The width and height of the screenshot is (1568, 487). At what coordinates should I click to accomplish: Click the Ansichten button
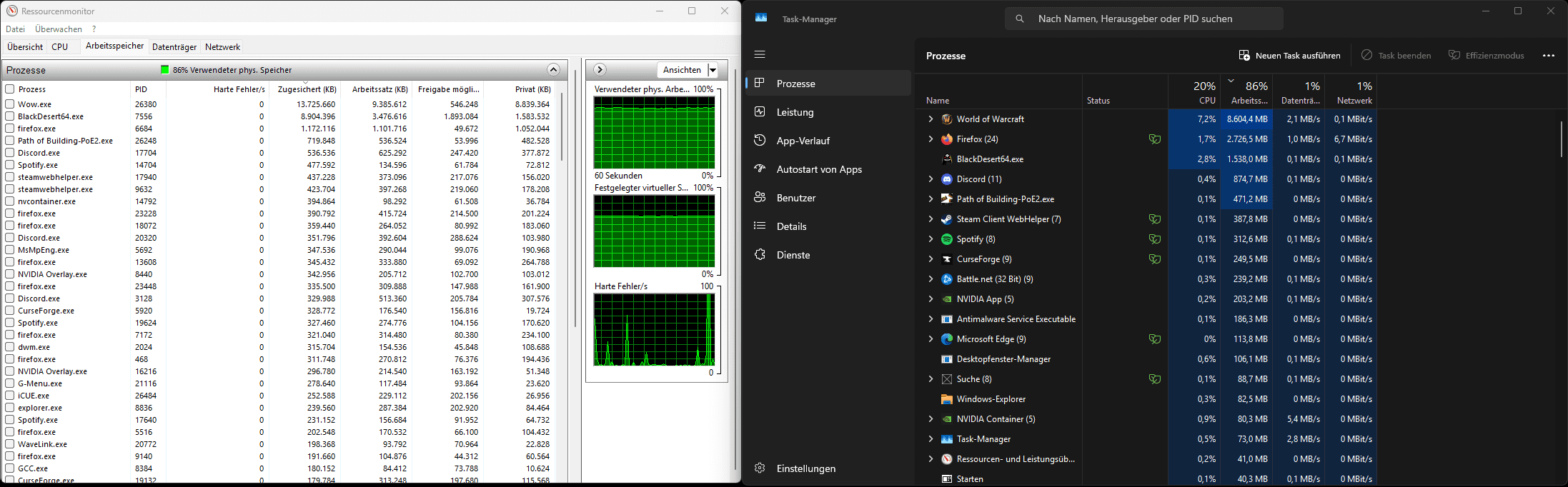682,70
